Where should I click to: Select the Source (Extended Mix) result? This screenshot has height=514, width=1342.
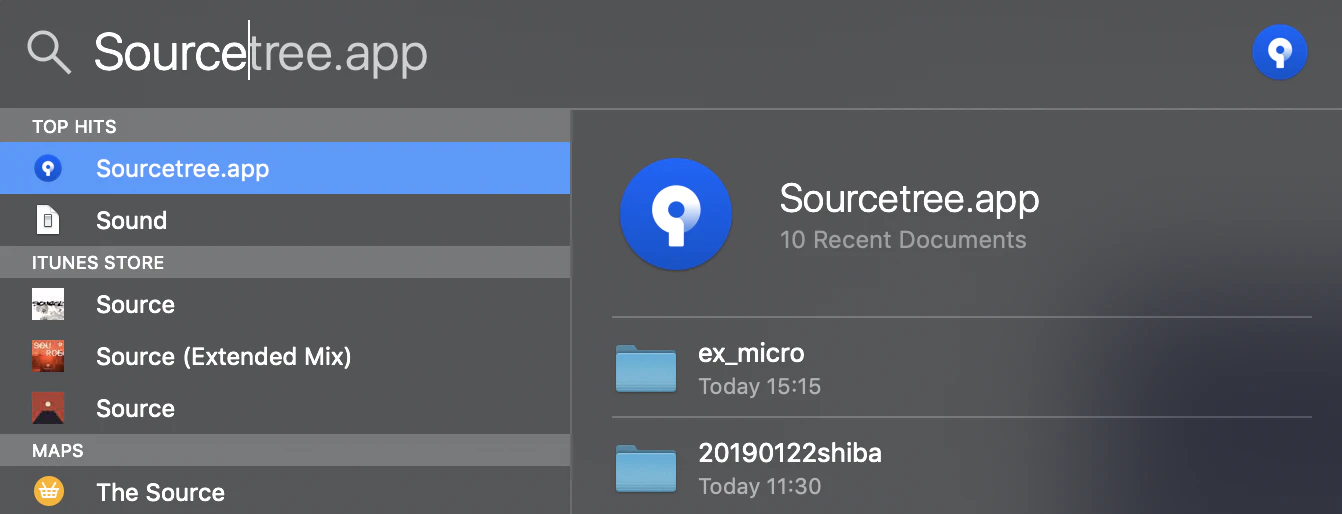(285, 356)
